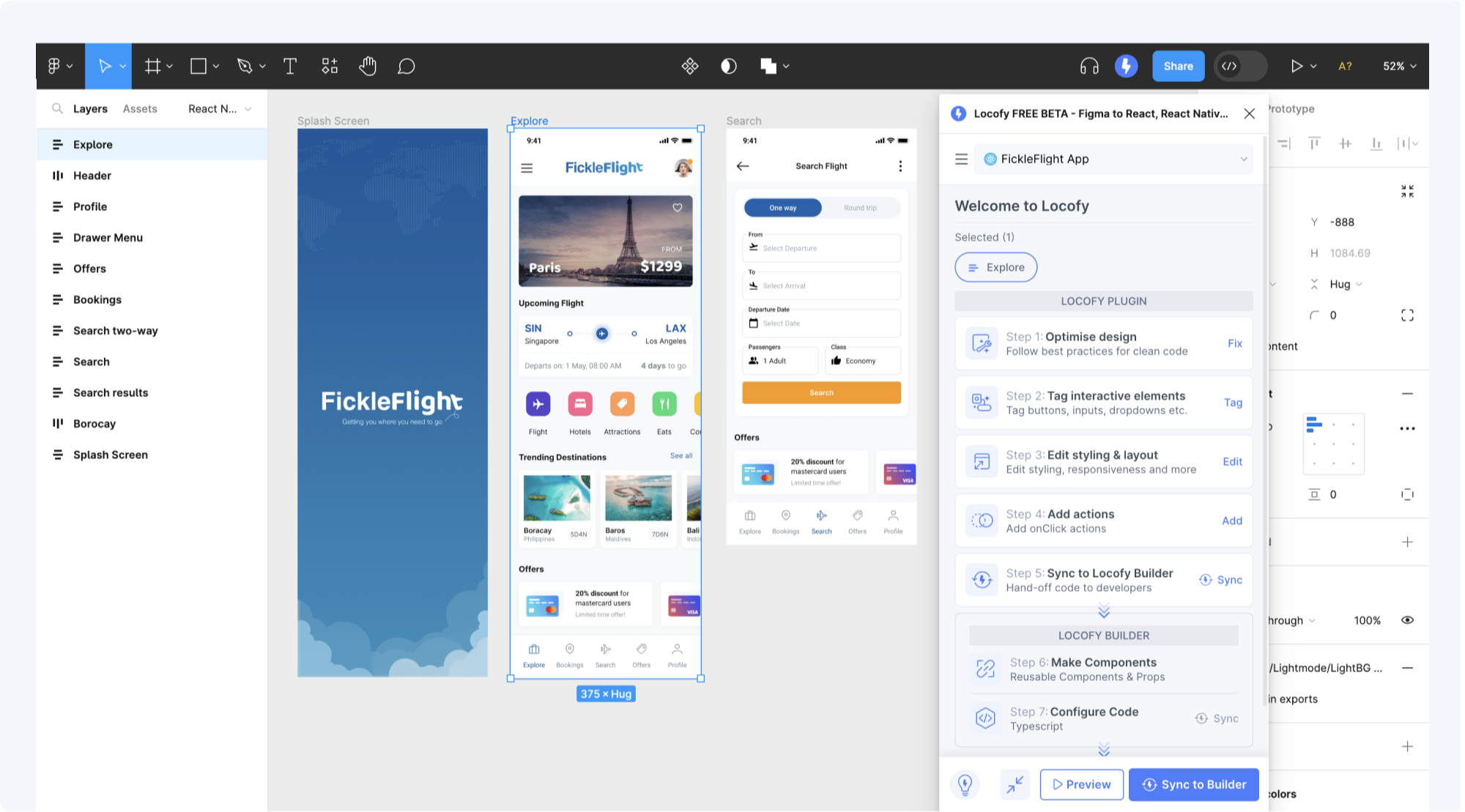Image resolution: width=1465 pixels, height=812 pixels.
Task: Select the Text tool
Action: (289, 66)
